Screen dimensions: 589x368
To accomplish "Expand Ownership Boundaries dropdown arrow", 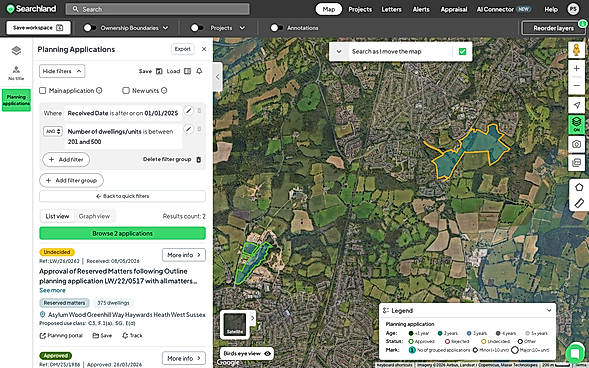I will (x=165, y=28).
